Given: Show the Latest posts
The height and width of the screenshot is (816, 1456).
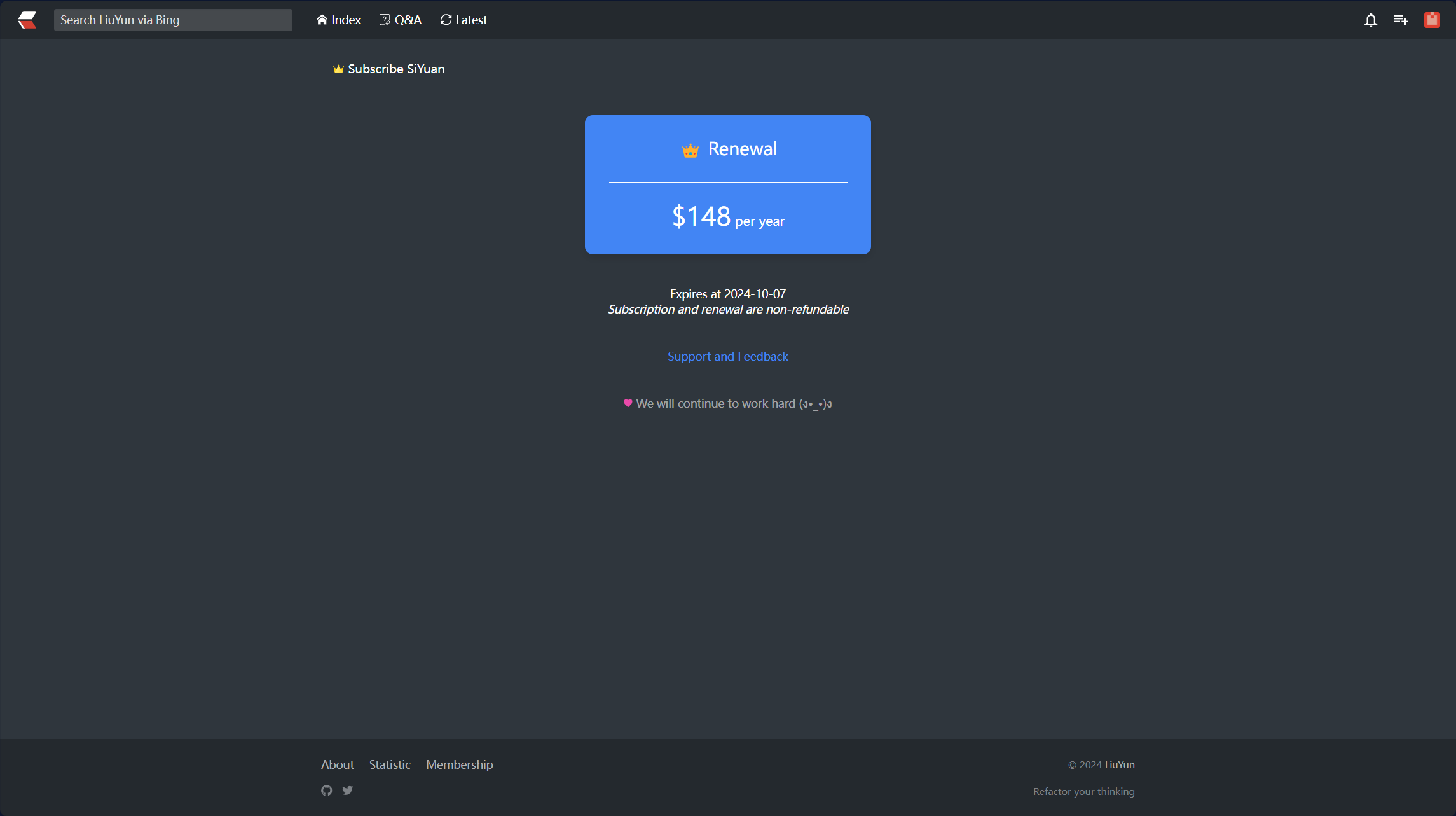Looking at the screenshot, I should pyautogui.click(x=464, y=20).
